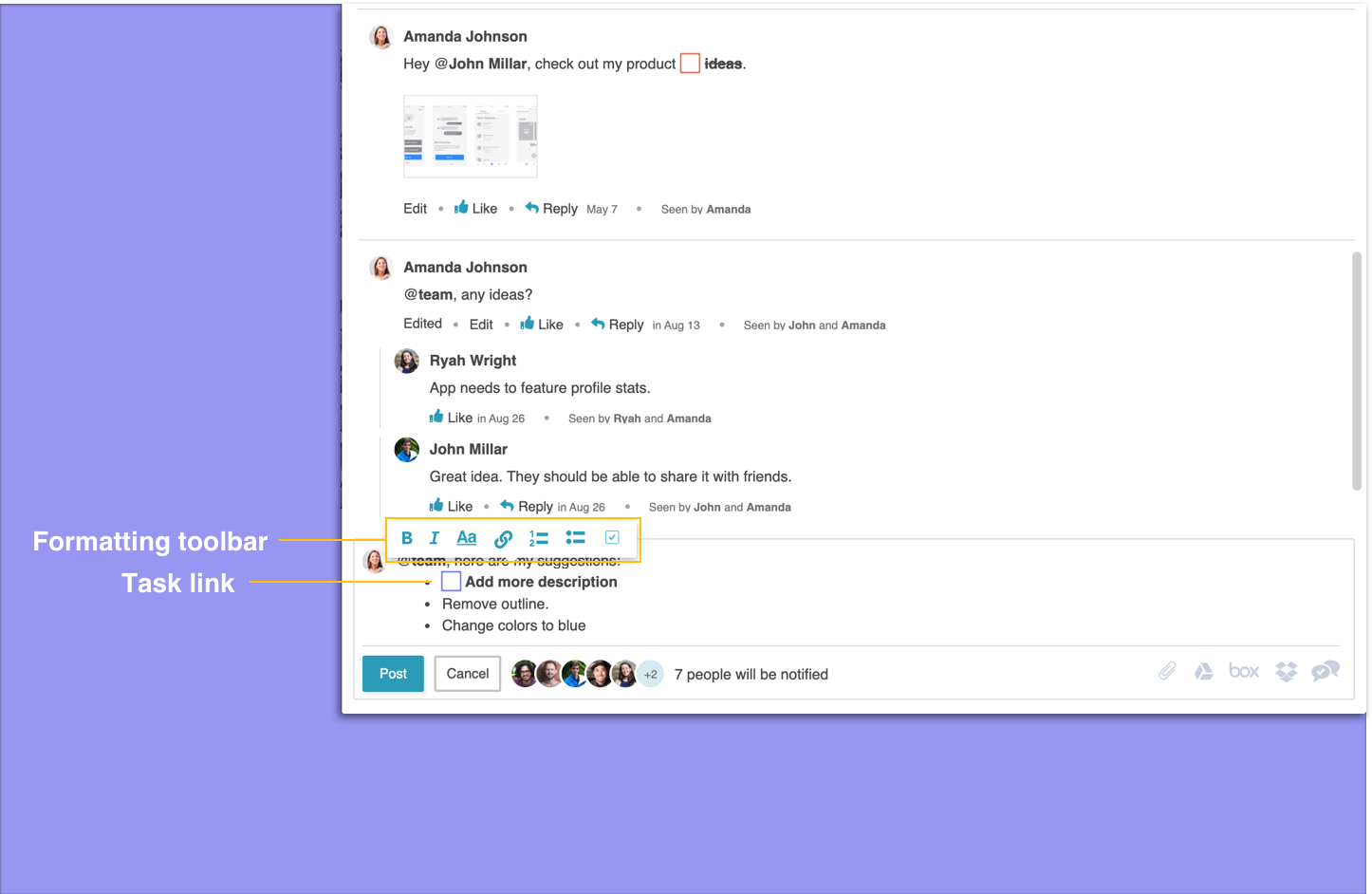
Task: Like the '@team, any ideas?' comment
Action: [x=542, y=324]
